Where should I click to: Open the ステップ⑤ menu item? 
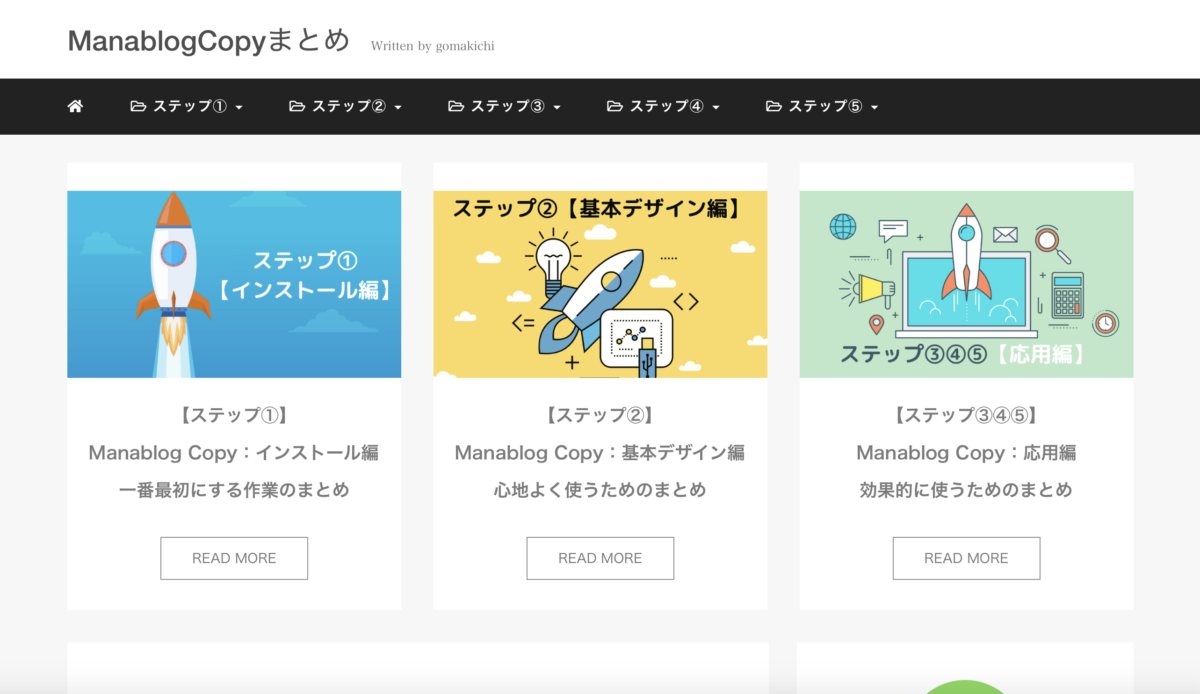[x=823, y=106]
